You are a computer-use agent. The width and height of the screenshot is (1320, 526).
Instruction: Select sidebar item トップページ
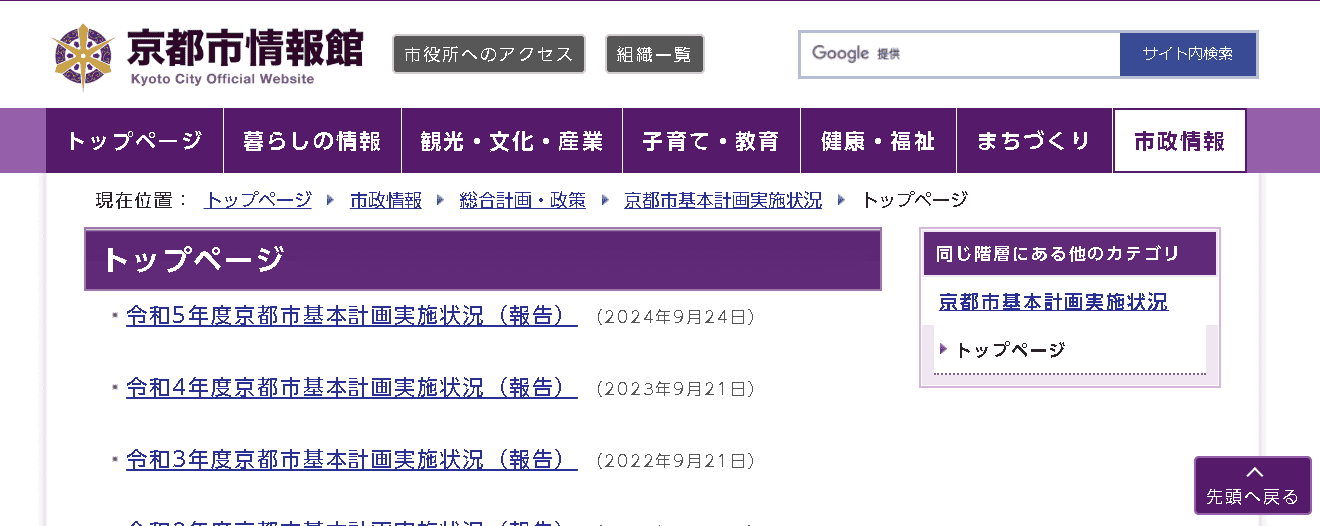(1010, 350)
